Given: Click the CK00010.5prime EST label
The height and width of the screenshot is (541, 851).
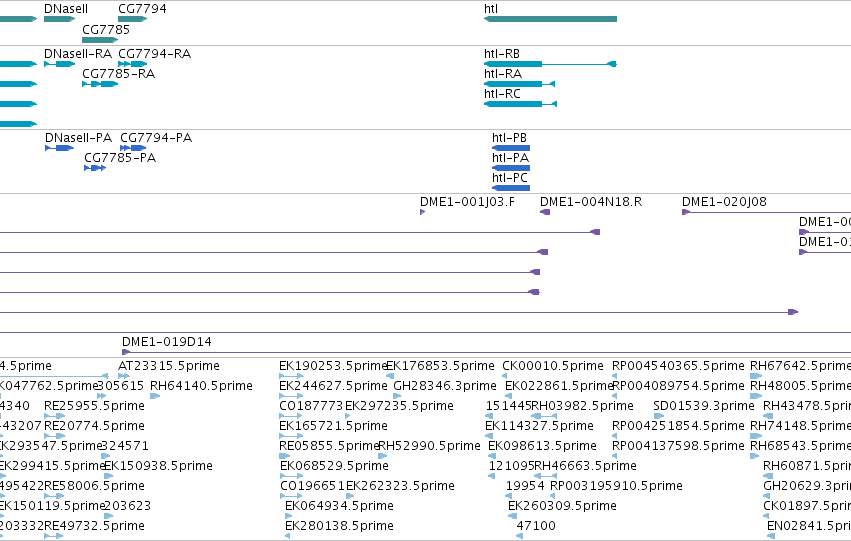Looking at the screenshot, I should [552, 366].
